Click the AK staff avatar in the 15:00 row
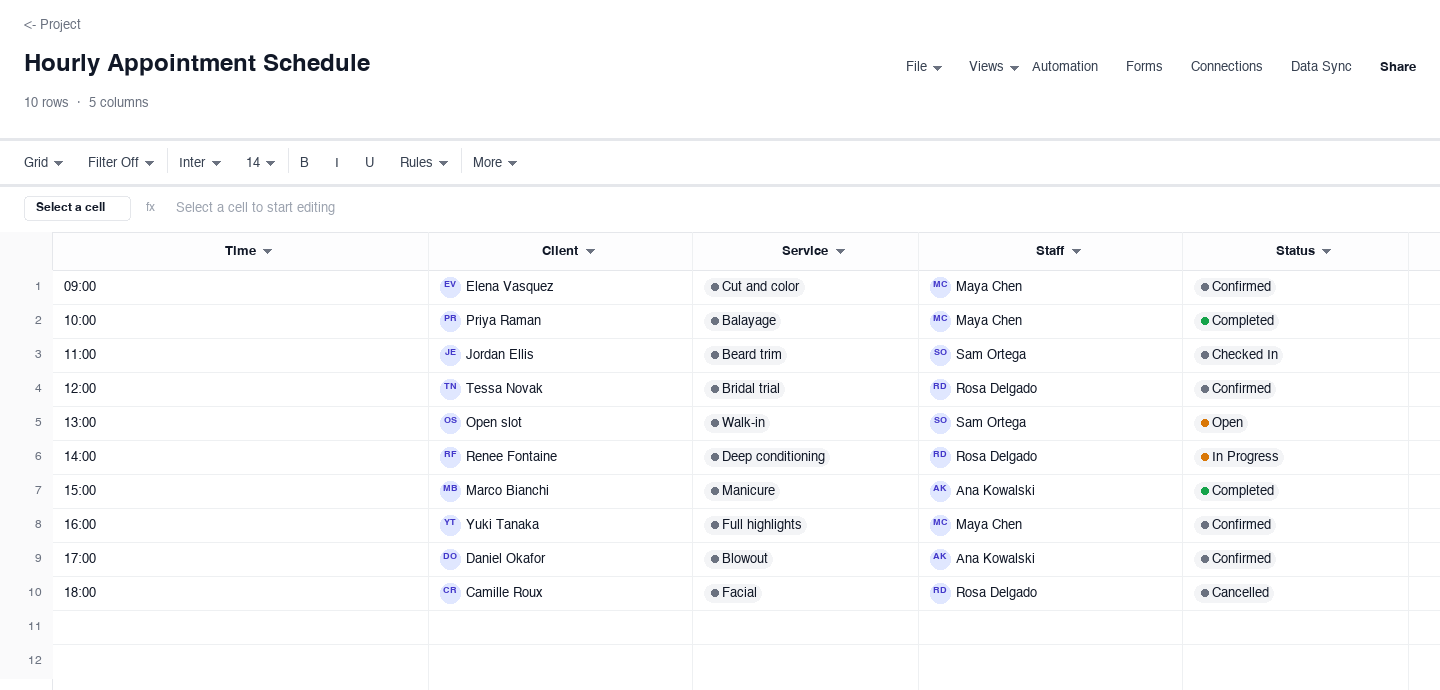Image resolution: width=1440 pixels, height=690 pixels. click(x=940, y=491)
